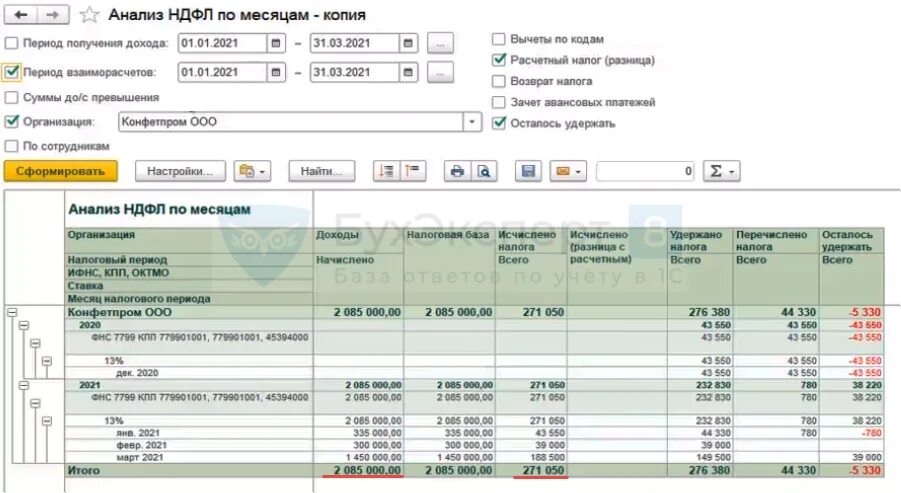Collapse the 2021 tax period group
The height and width of the screenshot is (493, 901).
coord(24,385)
